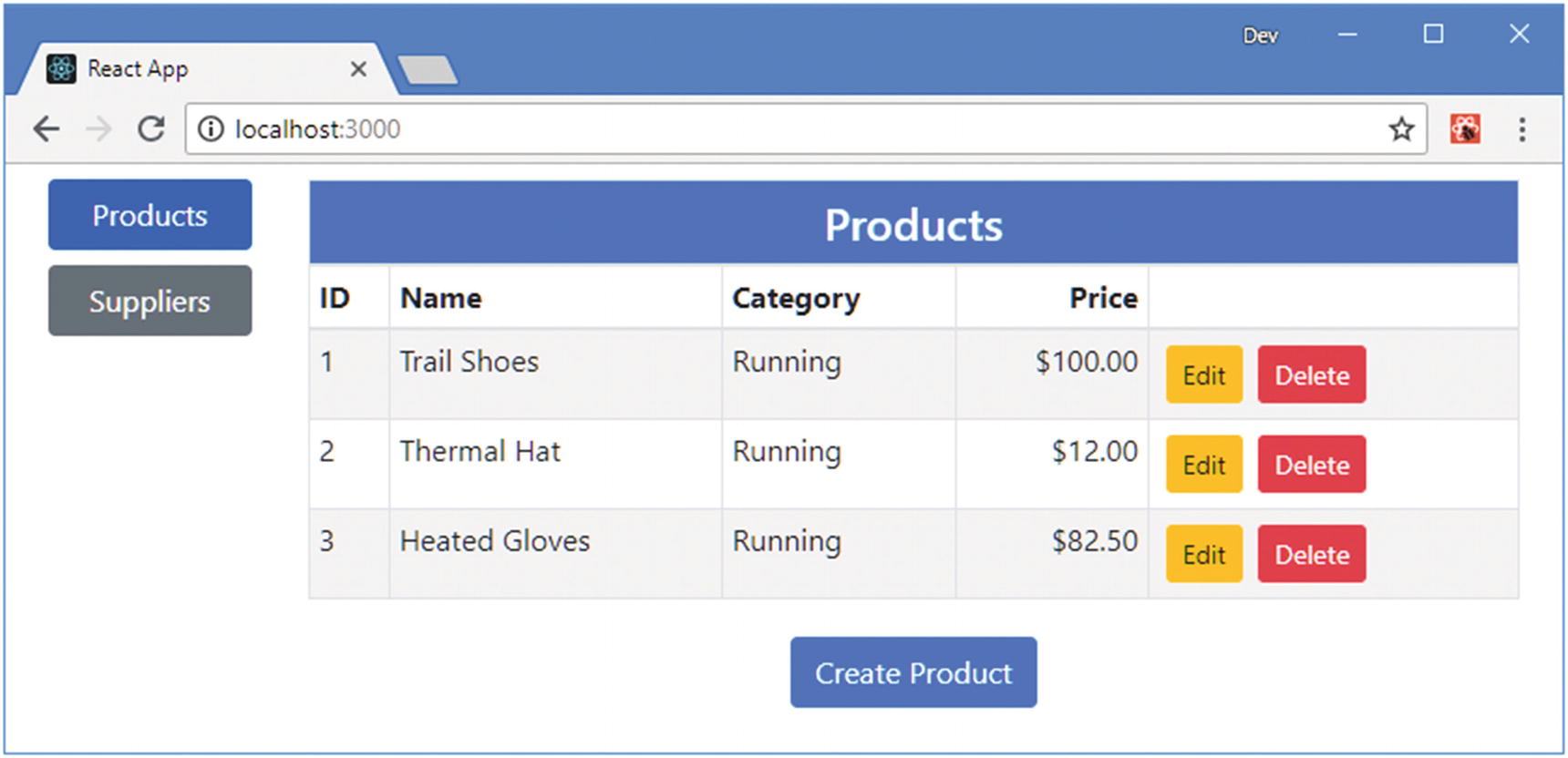Delete the Thermal Hat row
Image resolution: width=1568 pixels, height=758 pixels.
tap(1311, 465)
